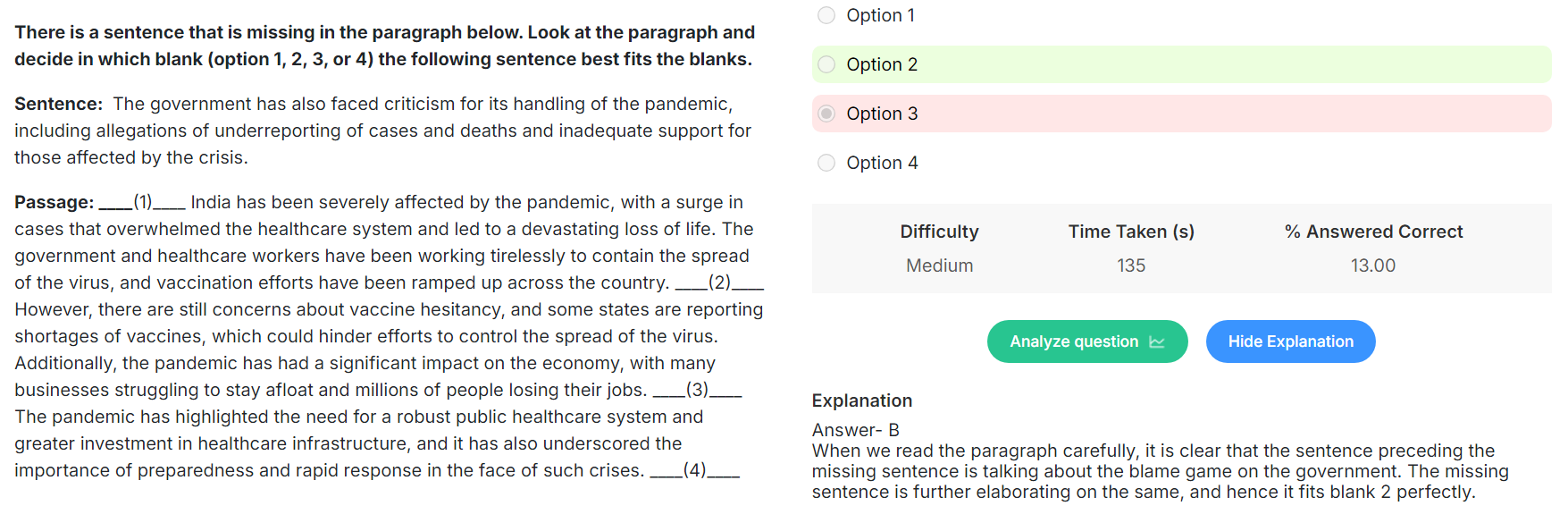Click the Time Taken (s) column header

(1131, 232)
